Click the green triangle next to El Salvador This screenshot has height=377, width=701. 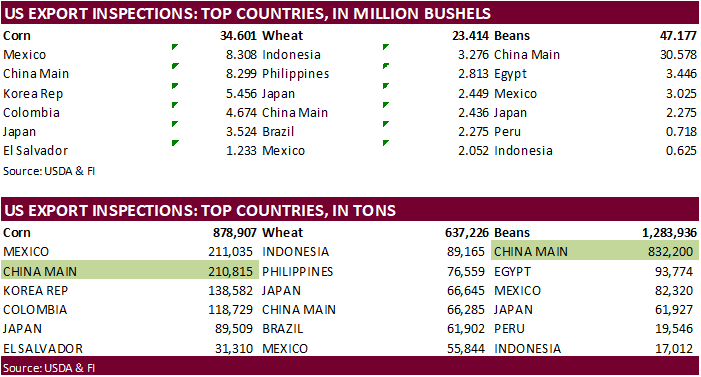tap(175, 143)
